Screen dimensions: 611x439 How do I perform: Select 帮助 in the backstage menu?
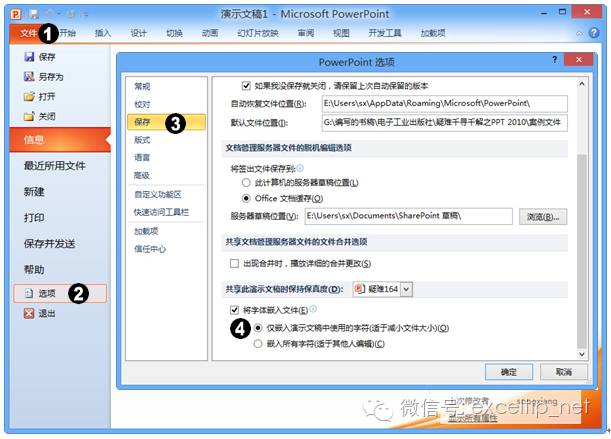tap(34, 270)
